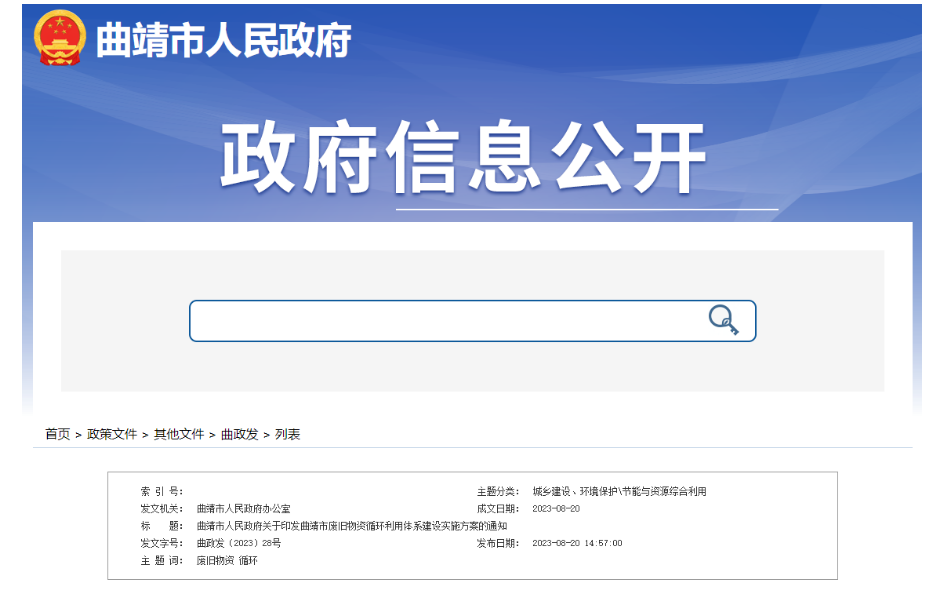Image resolution: width=943 pixels, height=594 pixels.
Task: Click the 索引号 field label
Action: (161, 492)
